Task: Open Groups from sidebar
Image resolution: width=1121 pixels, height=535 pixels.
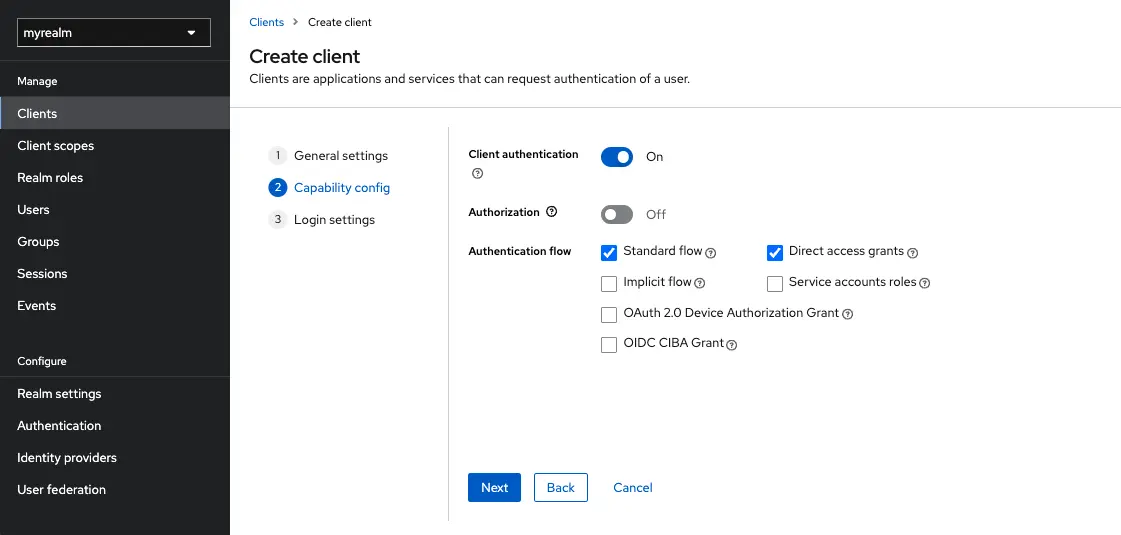Action: click(x=114, y=242)
